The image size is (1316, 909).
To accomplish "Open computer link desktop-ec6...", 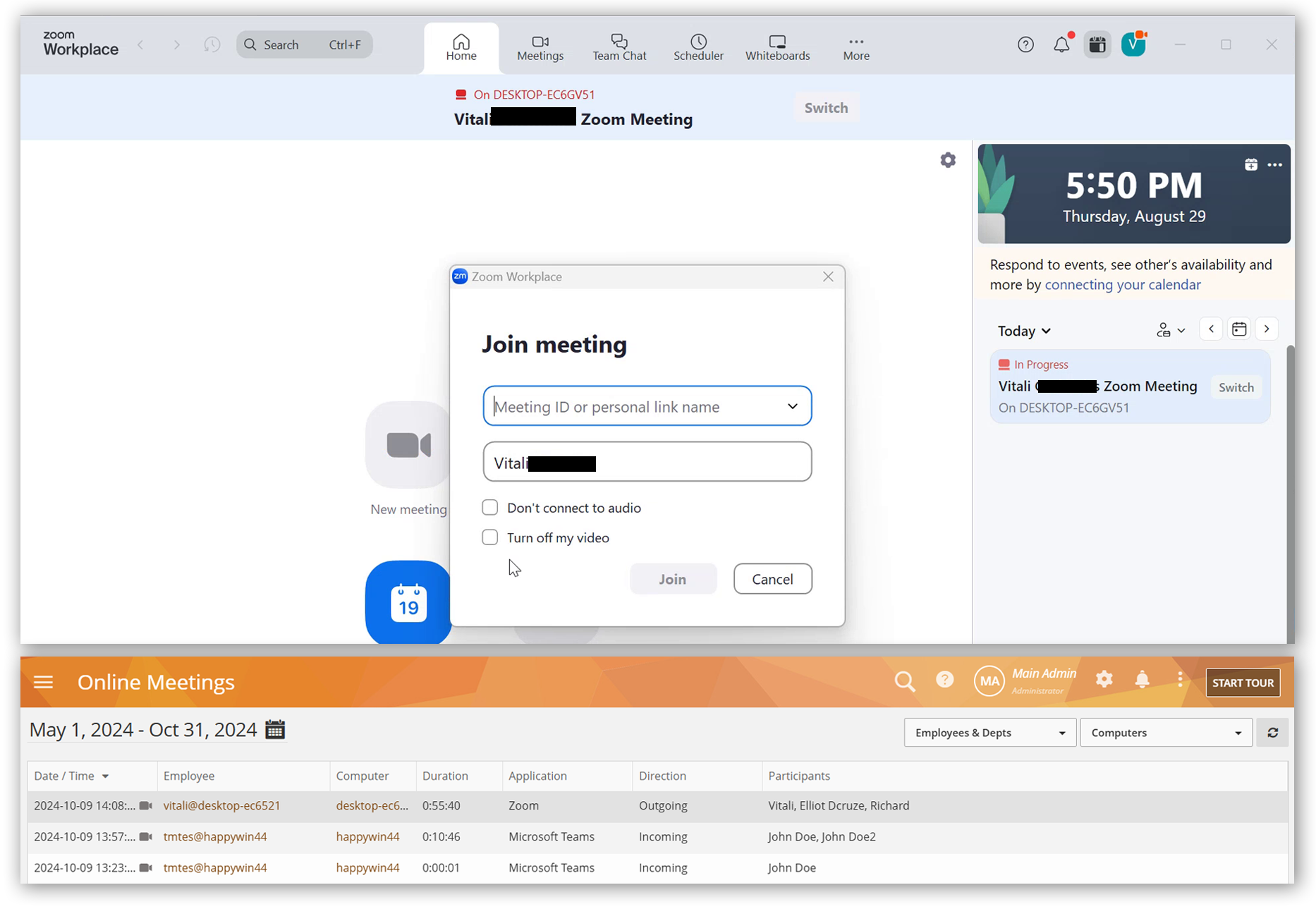I will point(372,805).
